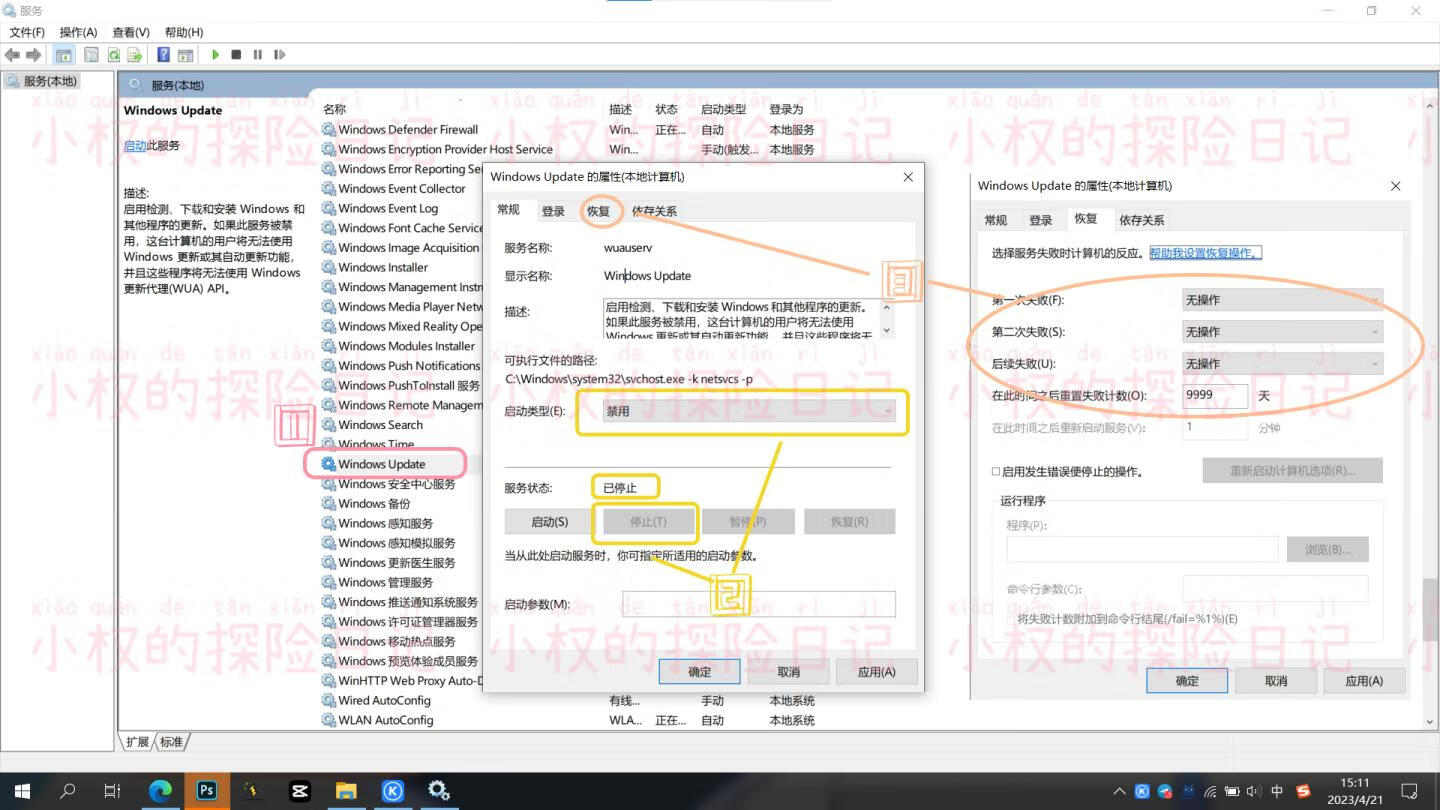Click 确定 in the Recovery-tab dialog

(x=1187, y=681)
